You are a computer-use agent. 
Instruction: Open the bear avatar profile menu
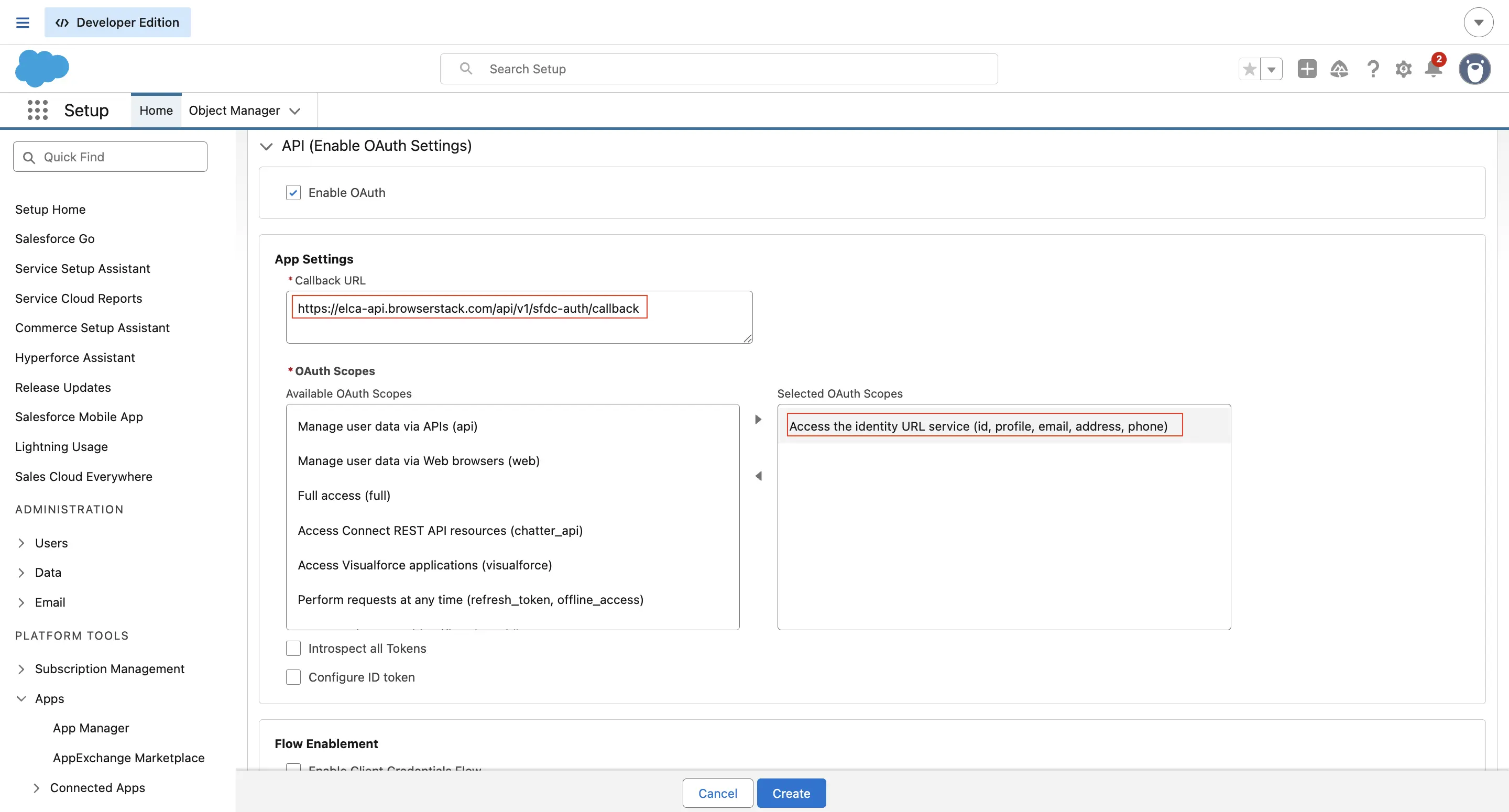[x=1475, y=69]
